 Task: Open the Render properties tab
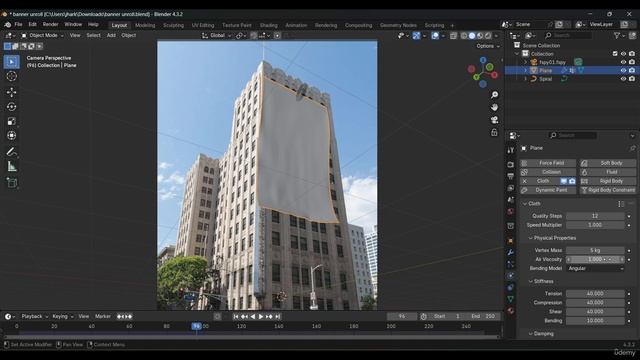[x=511, y=164]
